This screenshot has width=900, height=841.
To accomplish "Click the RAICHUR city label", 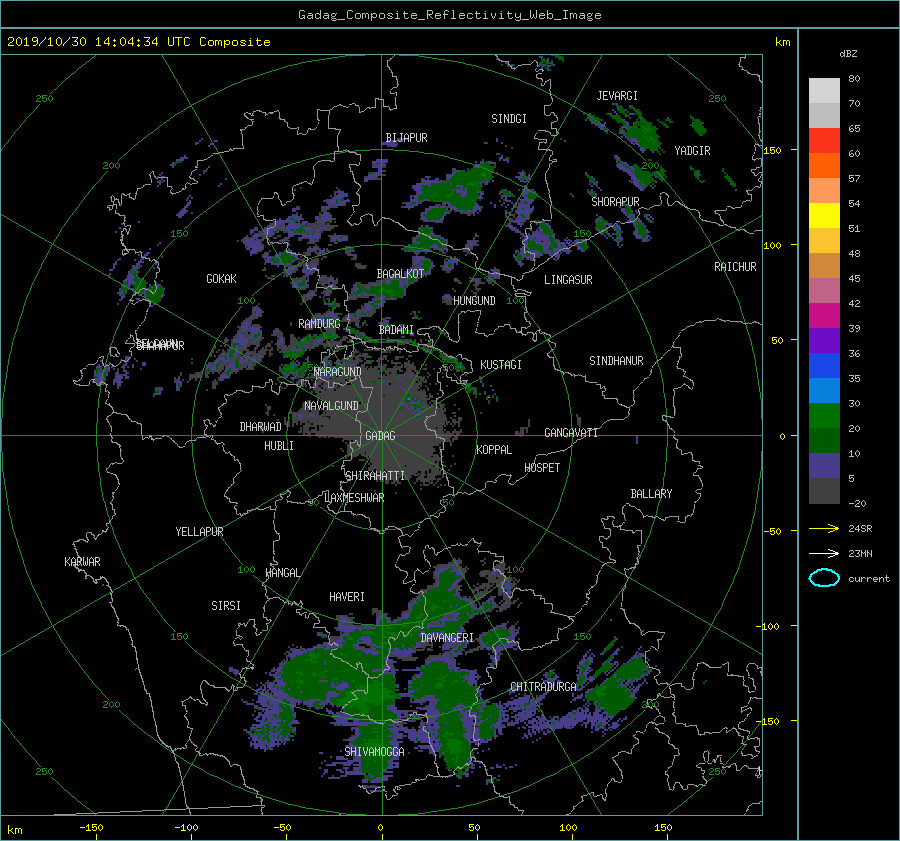I will tap(735, 267).
